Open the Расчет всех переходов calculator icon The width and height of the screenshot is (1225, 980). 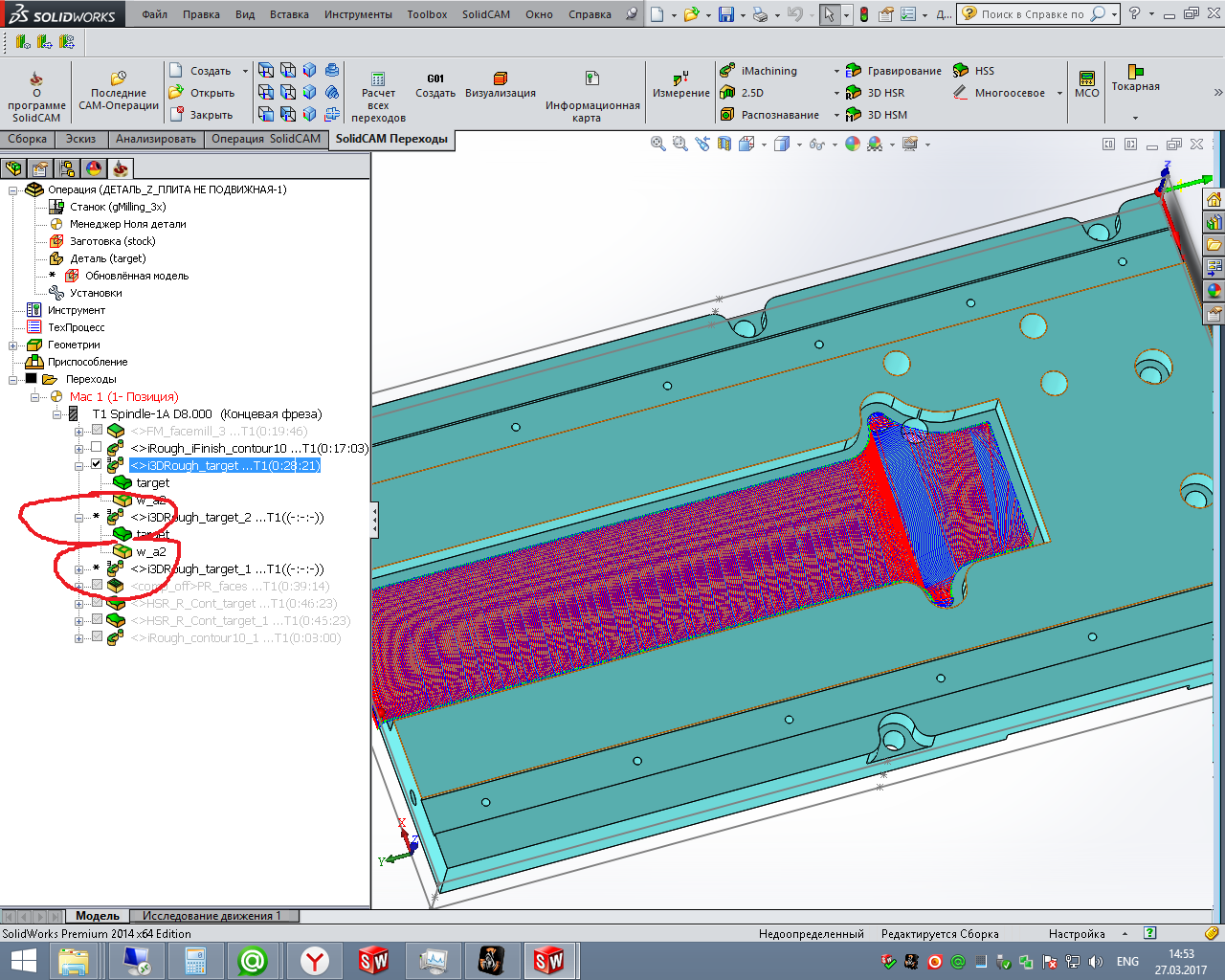378,79
